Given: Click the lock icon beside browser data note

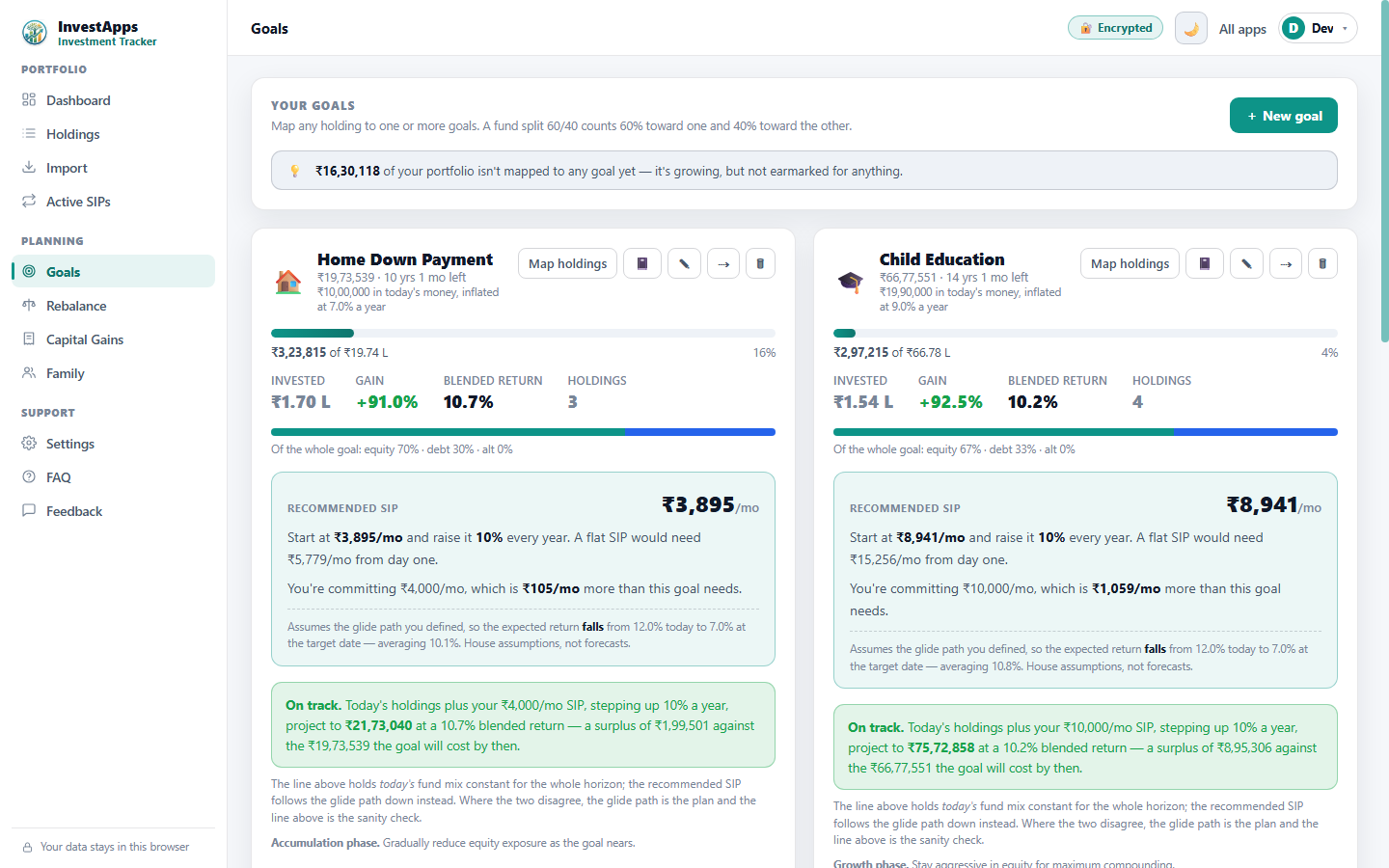Looking at the screenshot, I should click(28, 847).
